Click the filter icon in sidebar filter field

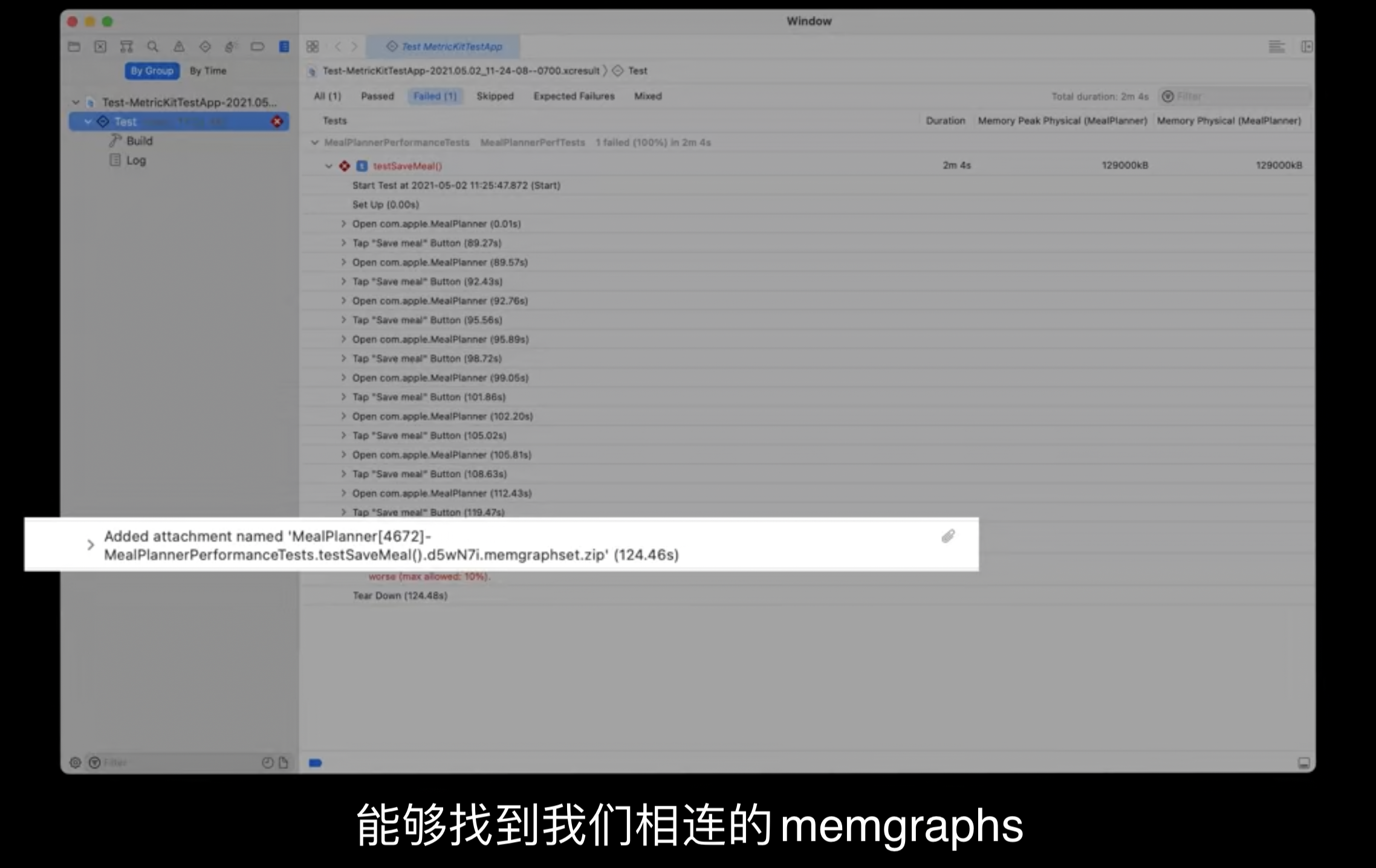coord(95,762)
